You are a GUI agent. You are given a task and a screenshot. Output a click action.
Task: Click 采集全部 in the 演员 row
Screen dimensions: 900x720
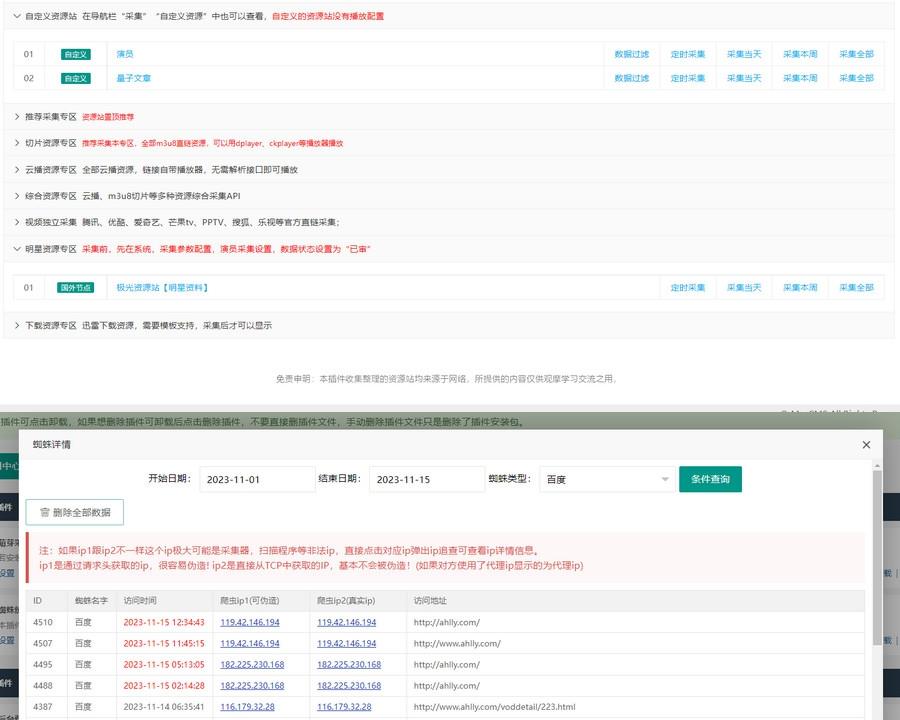tap(856, 54)
